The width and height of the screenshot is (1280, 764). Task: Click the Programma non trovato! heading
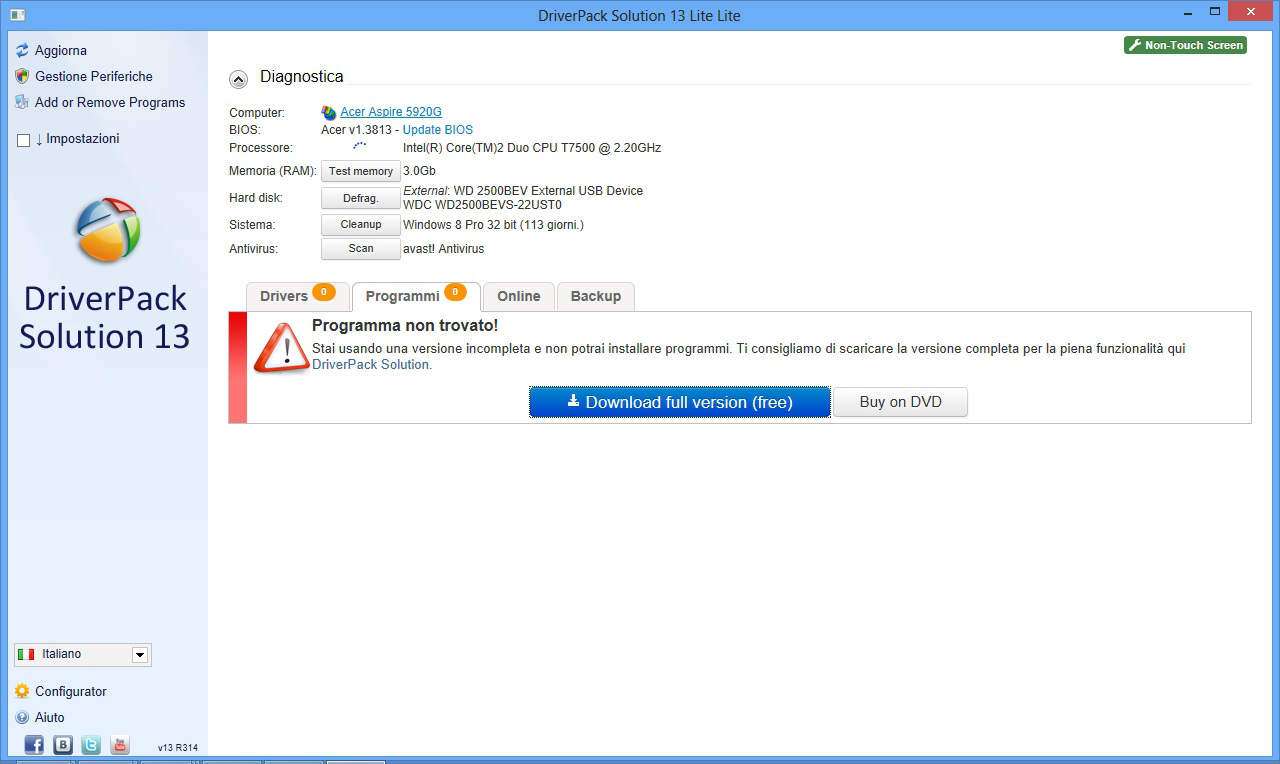point(405,326)
